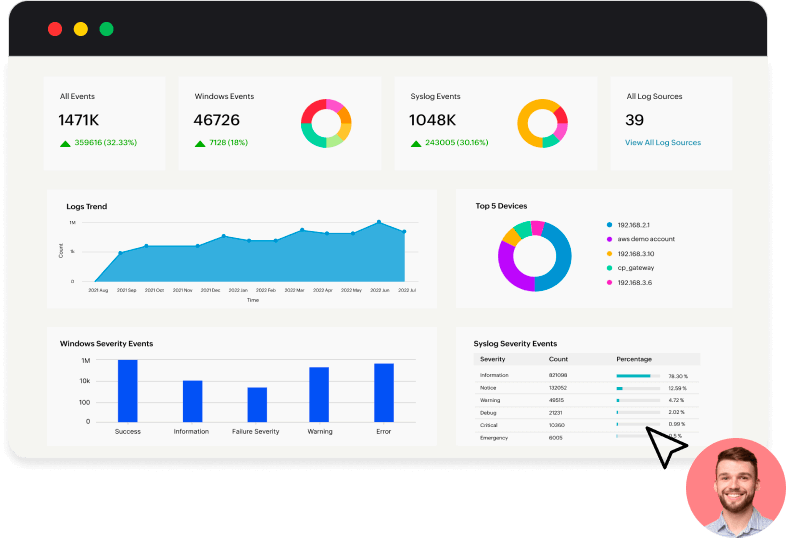786x538 pixels.
Task: Click the Windows Events donut chart
Action: pyautogui.click(x=326, y=123)
